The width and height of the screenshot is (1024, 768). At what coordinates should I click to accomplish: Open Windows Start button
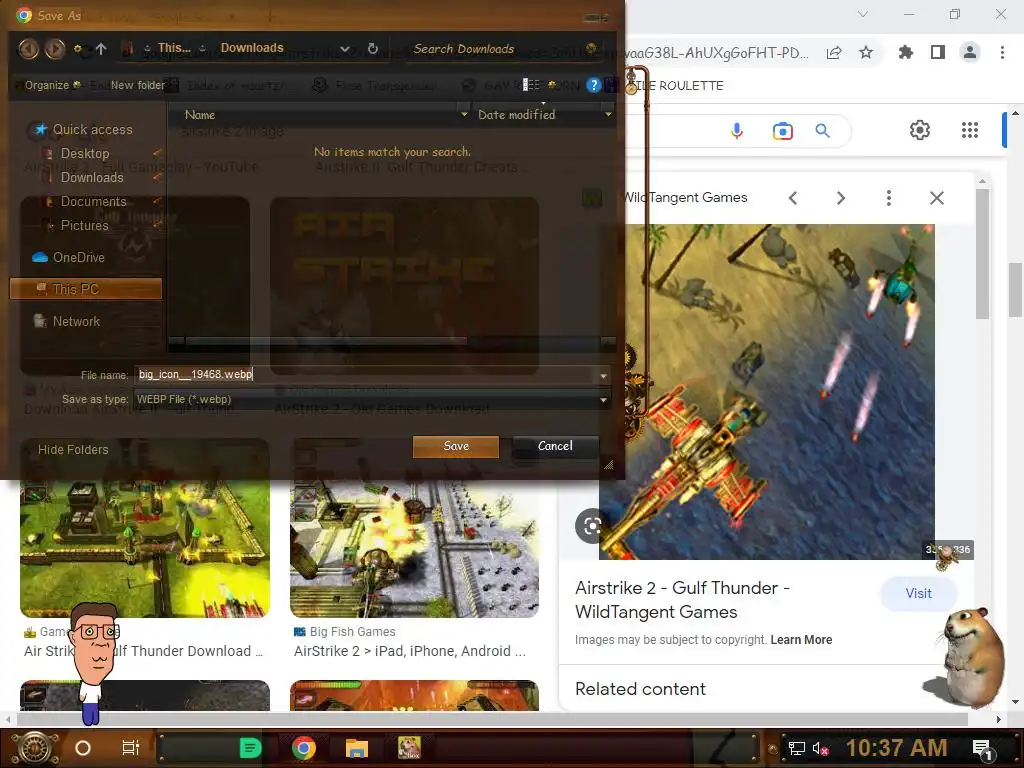point(34,747)
